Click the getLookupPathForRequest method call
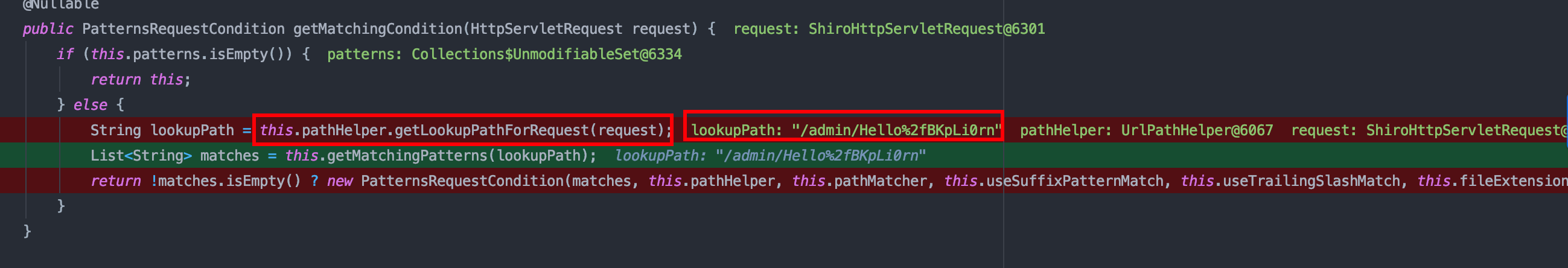Screen dimensions: 1568x268 pos(492,130)
